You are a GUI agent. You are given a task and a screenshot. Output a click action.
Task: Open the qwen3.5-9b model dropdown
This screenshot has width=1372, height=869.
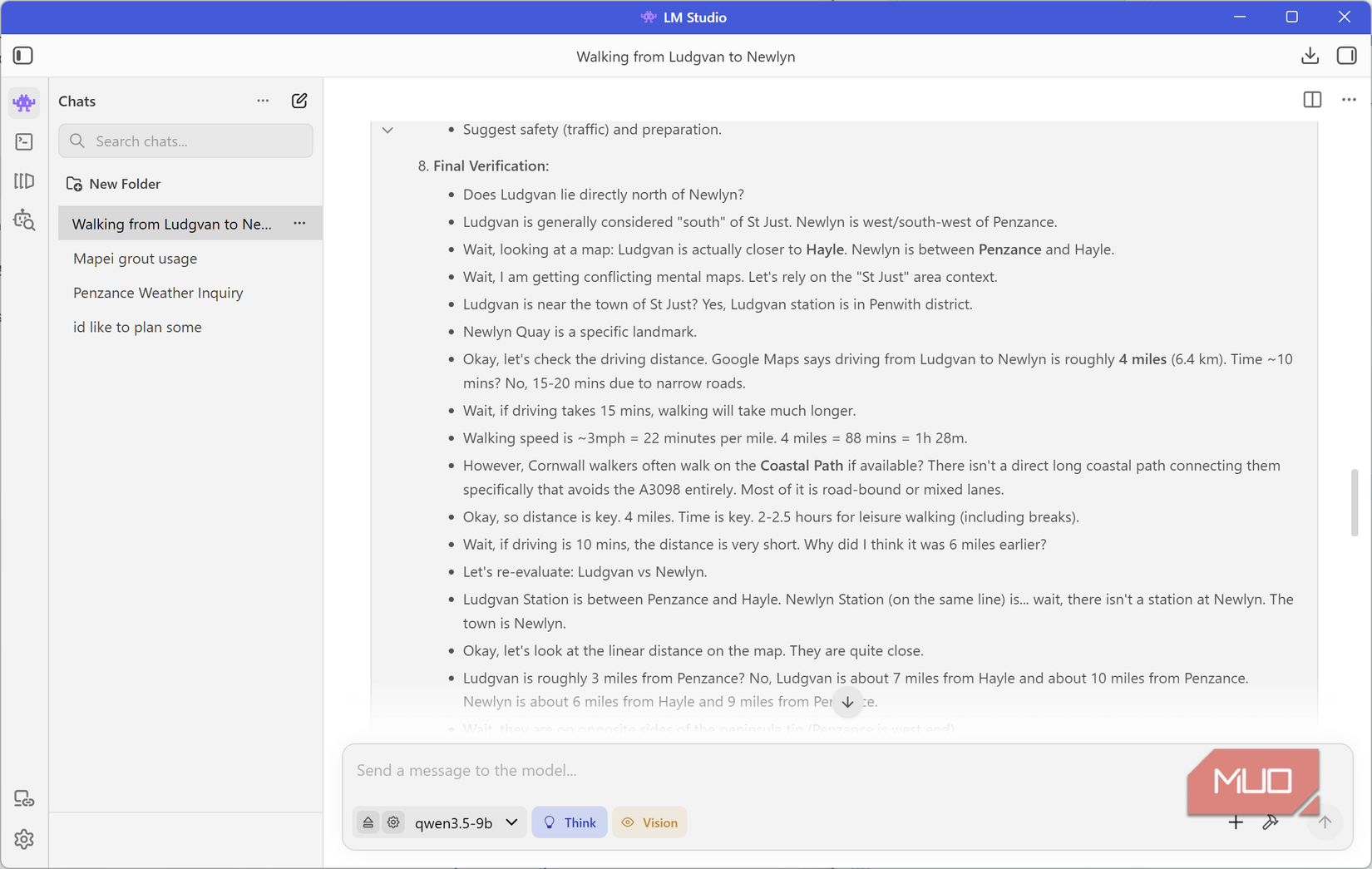tap(466, 822)
